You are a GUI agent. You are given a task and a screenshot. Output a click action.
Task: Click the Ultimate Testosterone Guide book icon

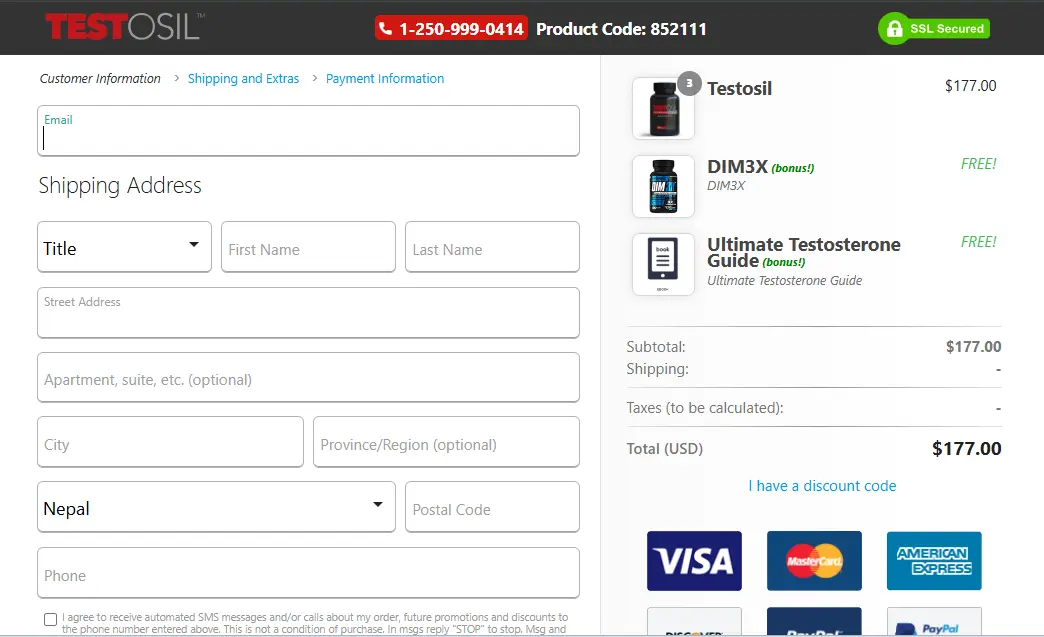pos(663,264)
